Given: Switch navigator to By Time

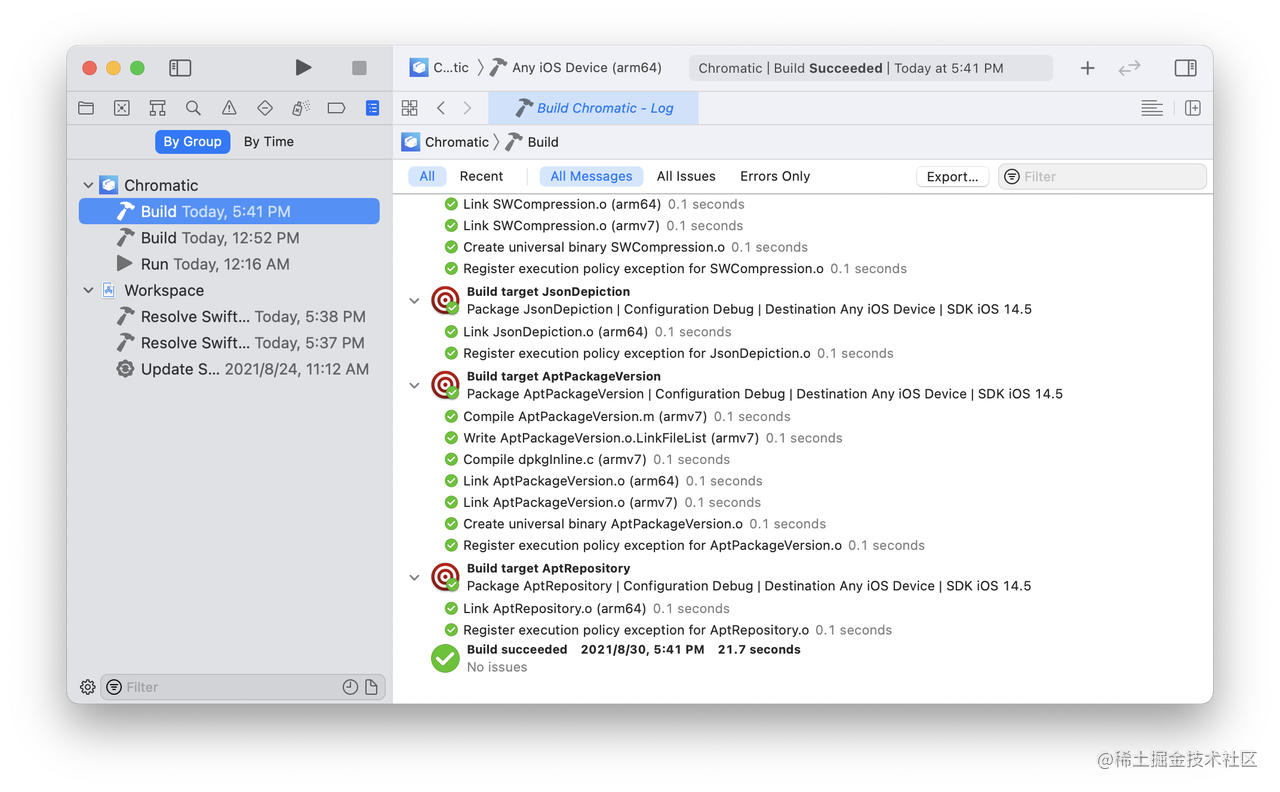Looking at the screenshot, I should click(x=269, y=142).
